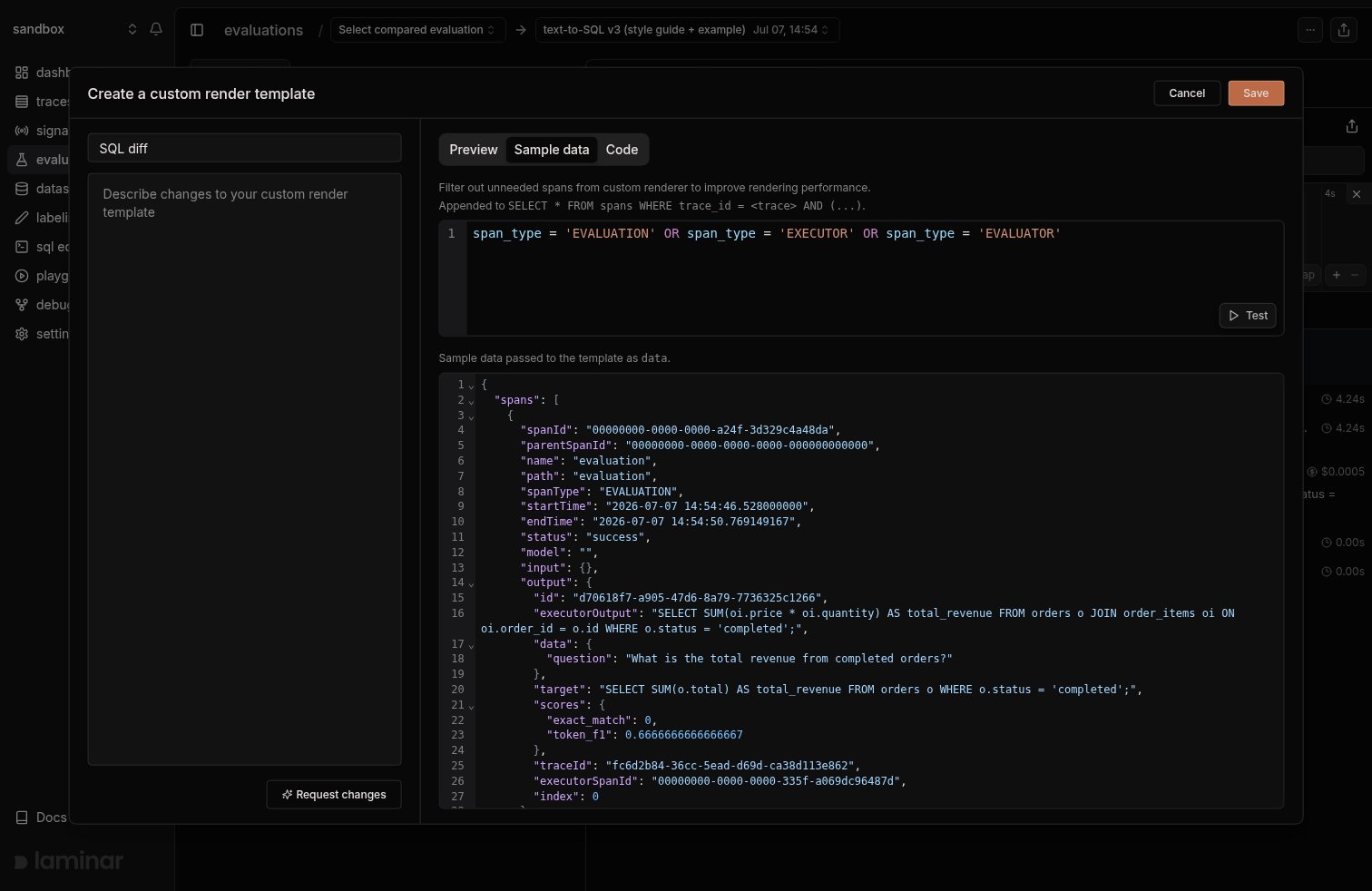Click the "question" text line
1372x891 pixels.
tap(750, 659)
